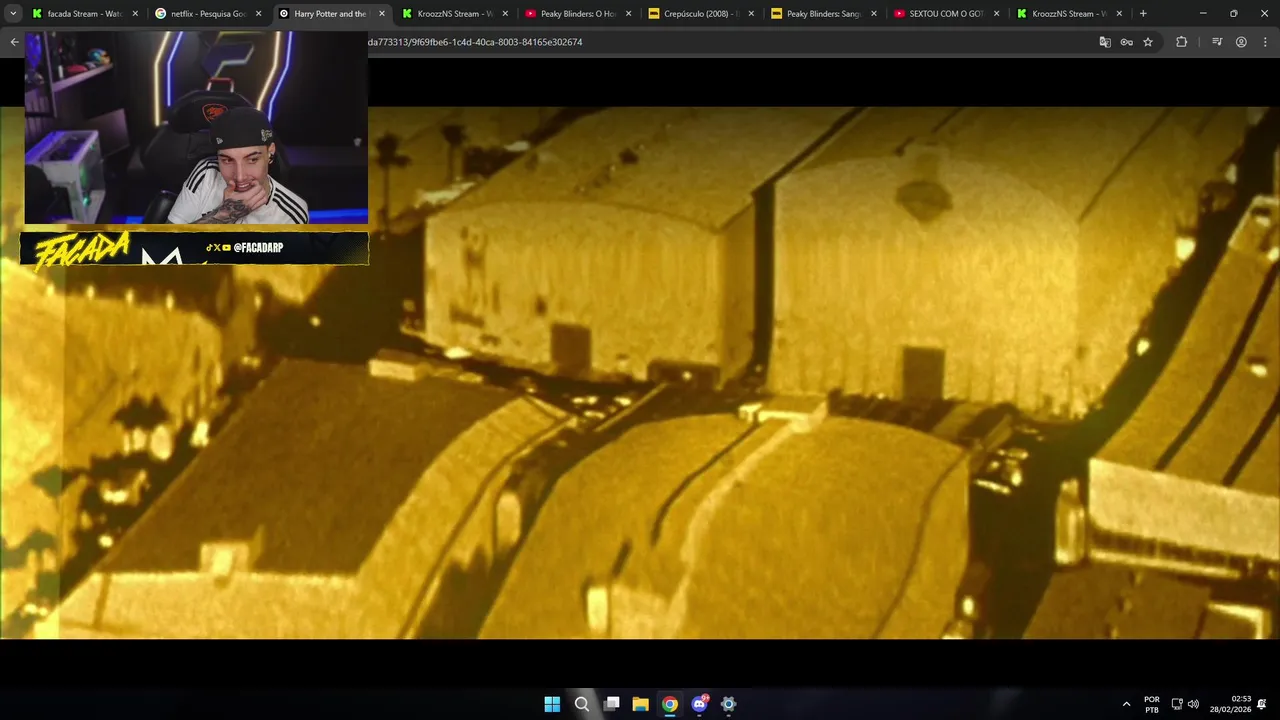Viewport: 1280px width, 720px height.
Task: Expand the tab search dropdown
Action: [x=13, y=14]
